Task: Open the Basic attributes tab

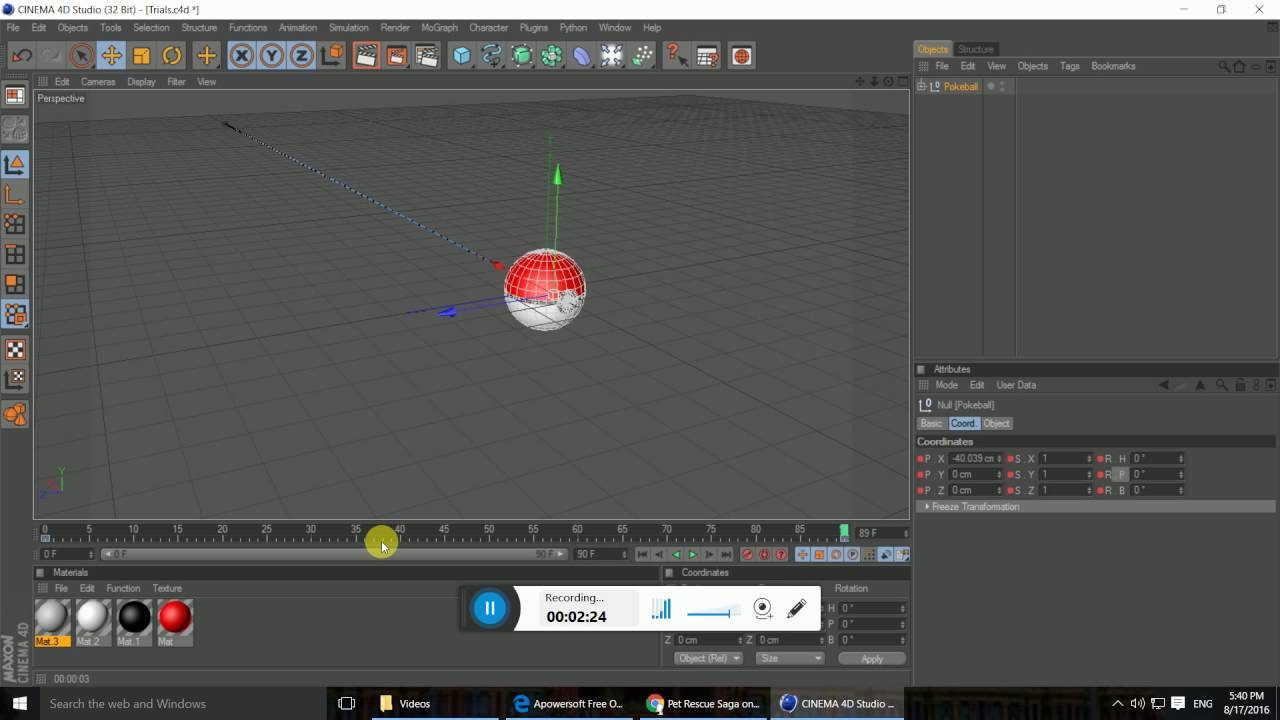Action: click(x=931, y=423)
